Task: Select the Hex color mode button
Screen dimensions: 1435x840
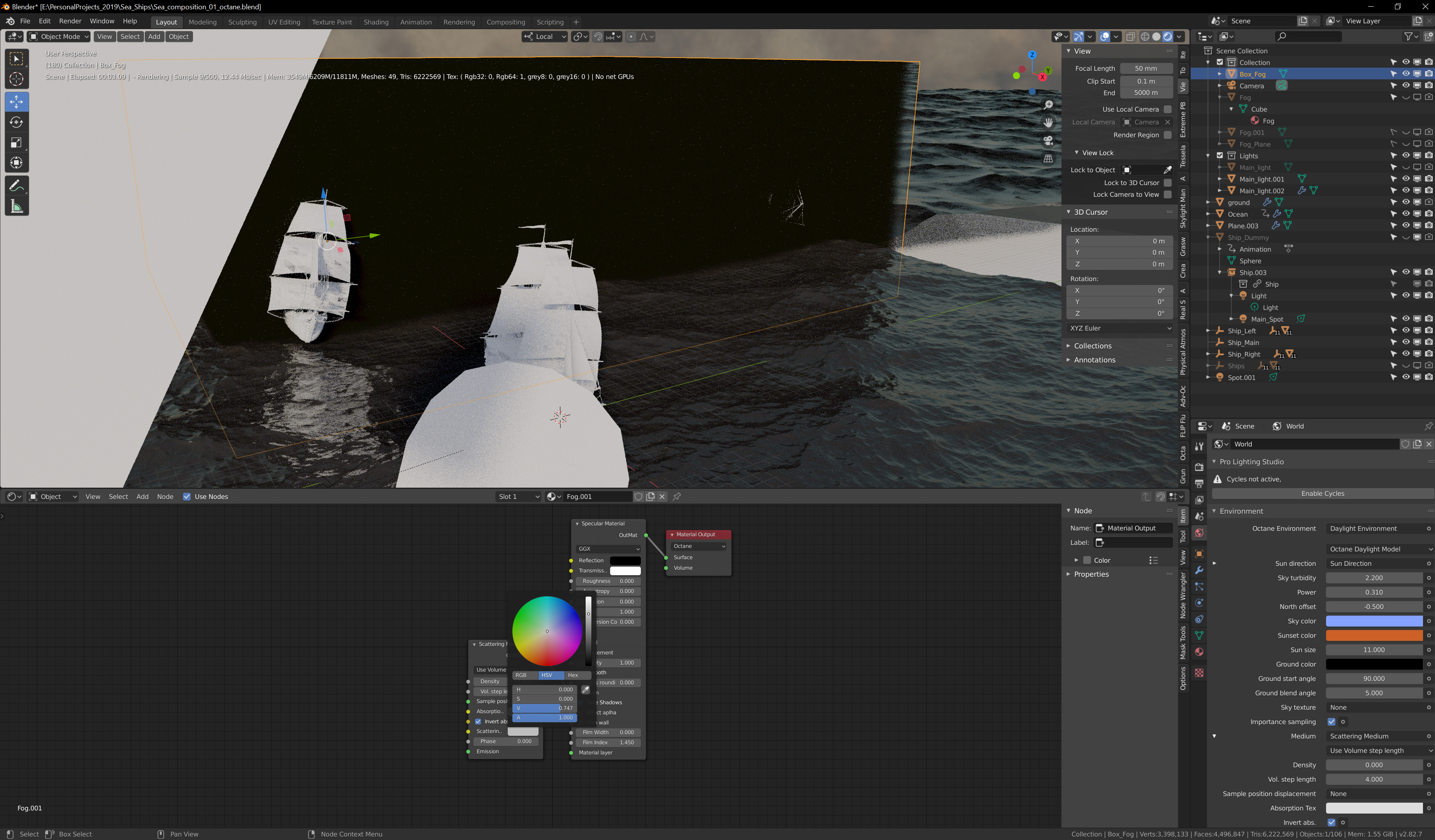Action: (573, 675)
